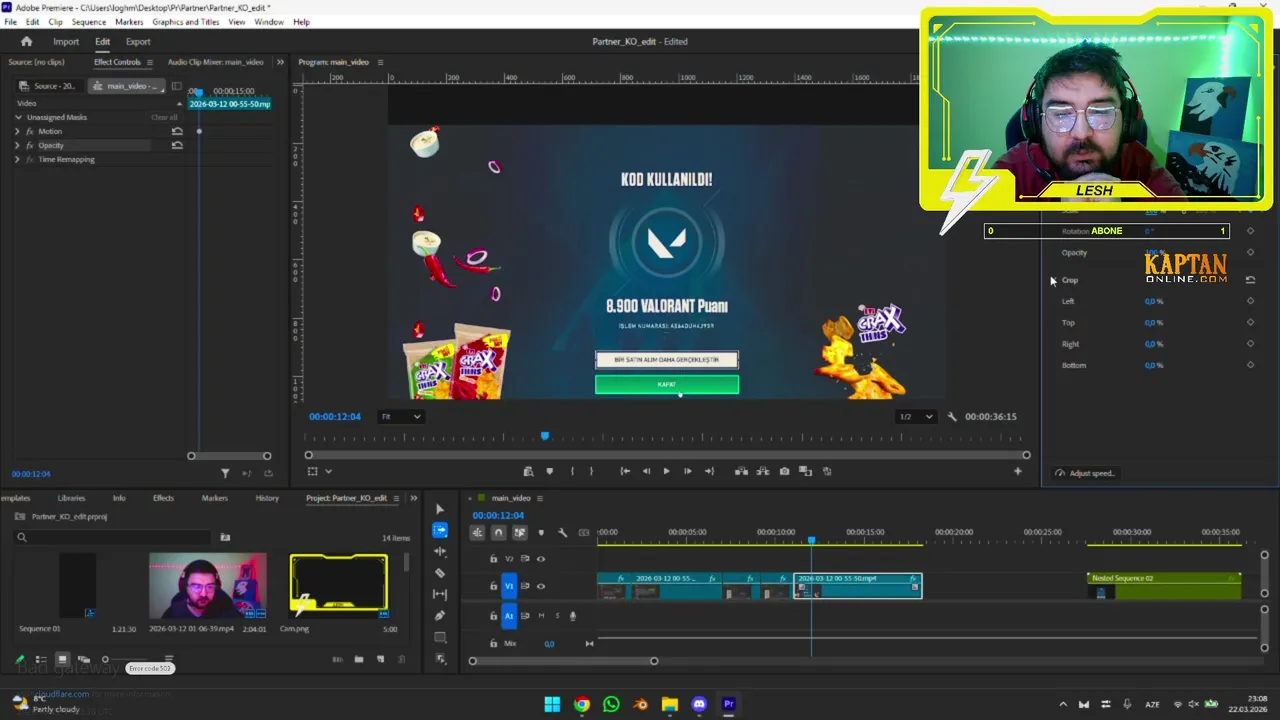The width and height of the screenshot is (1280, 720).
Task: Select the Razor tool
Action: 440,573
